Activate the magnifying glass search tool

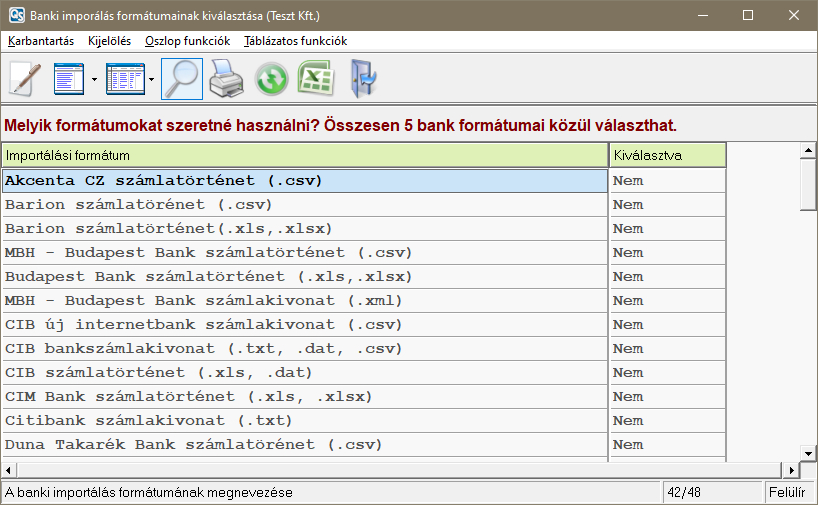tap(181, 79)
